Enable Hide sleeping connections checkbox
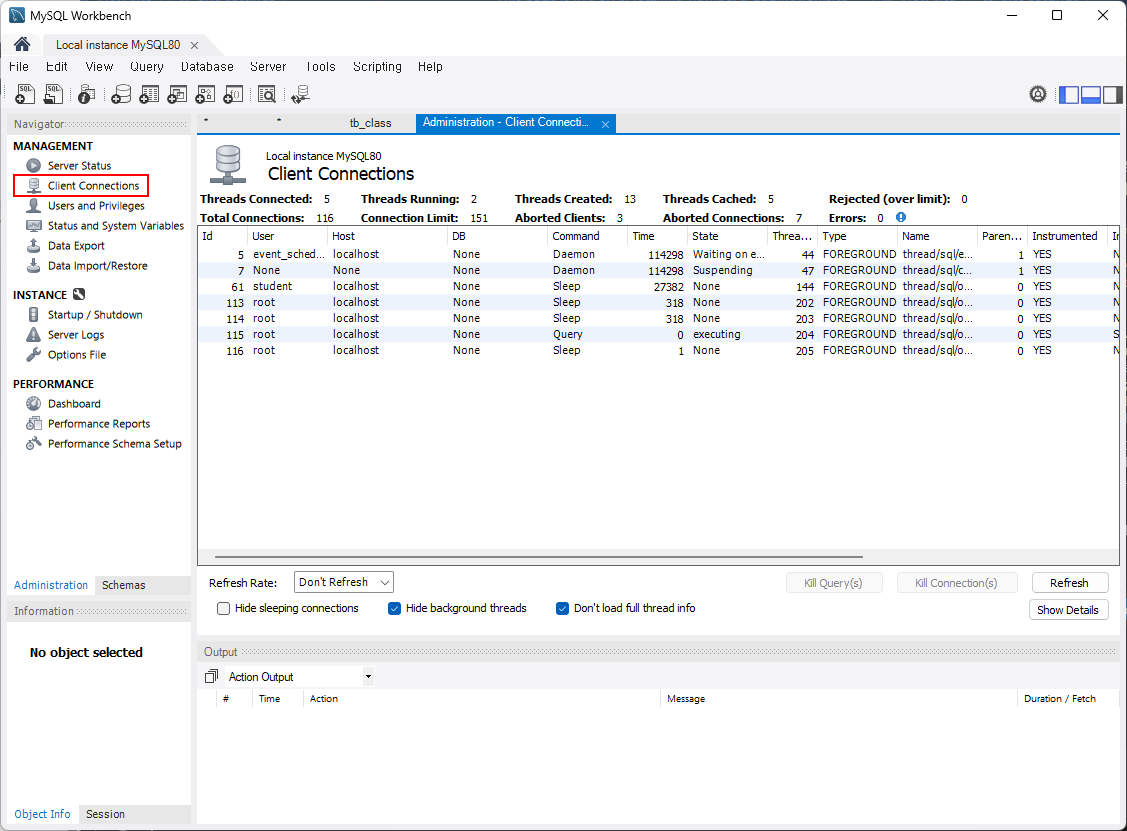 224,608
